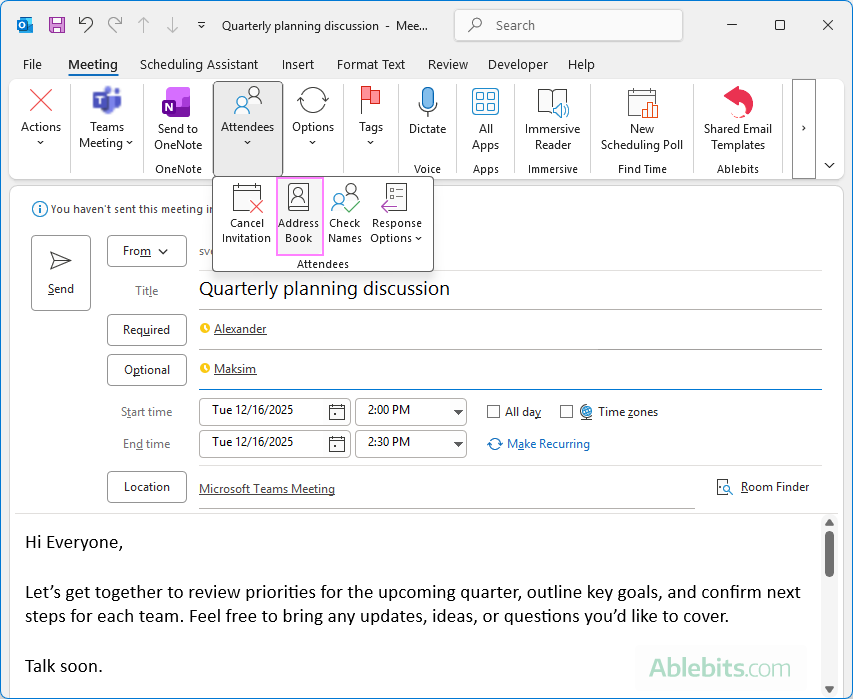Send meeting notes to OneNote
Viewport: 853px width, 699px height.
177,120
